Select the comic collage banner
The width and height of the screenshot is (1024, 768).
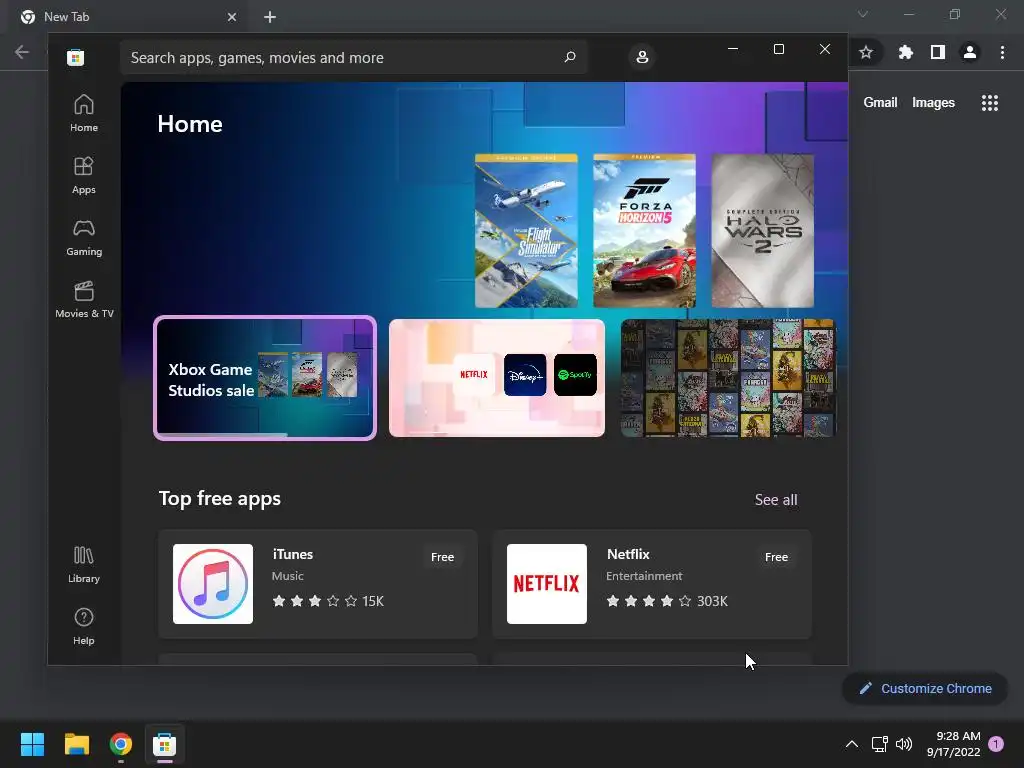coord(728,378)
